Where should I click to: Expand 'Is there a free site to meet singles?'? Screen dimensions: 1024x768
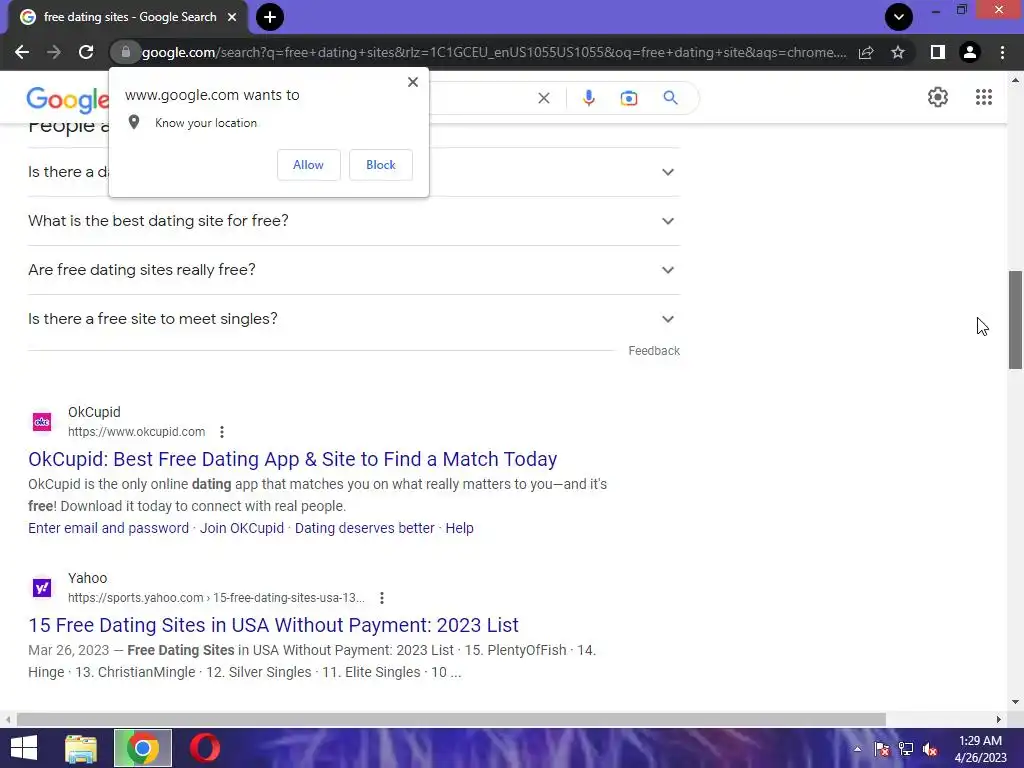[354, 319]
